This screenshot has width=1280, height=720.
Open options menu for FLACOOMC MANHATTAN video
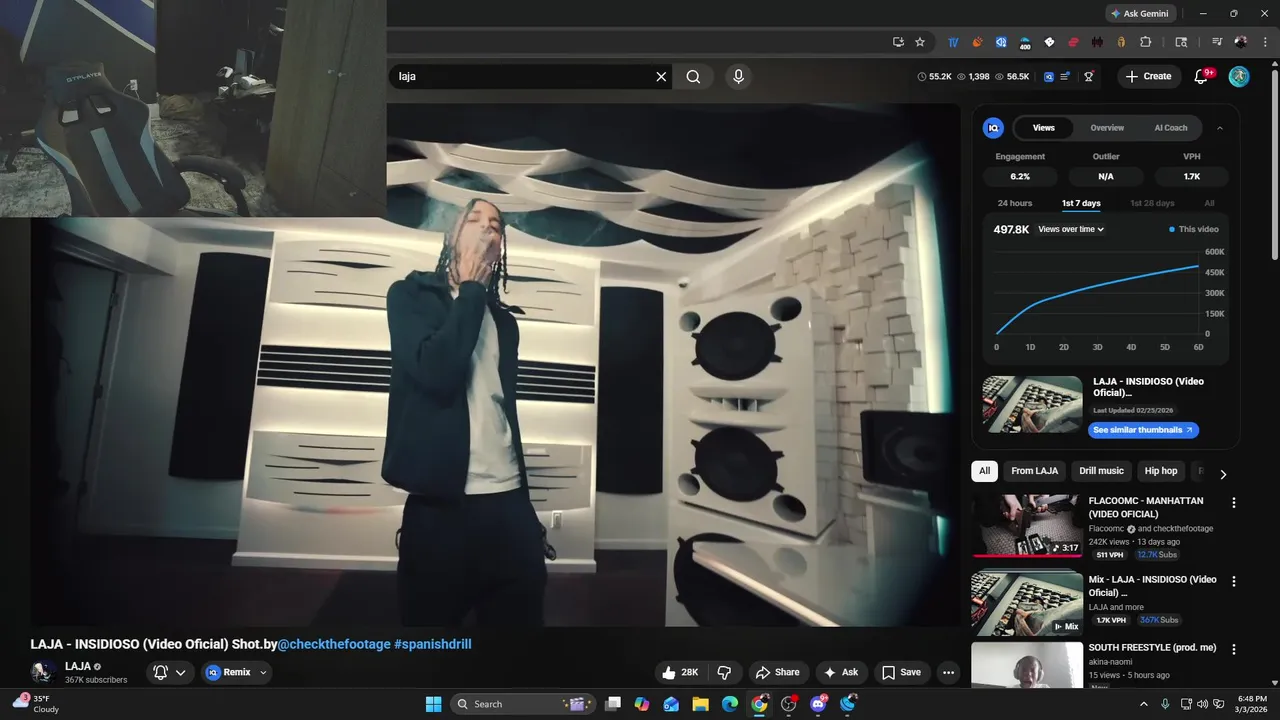(1233, 503)
